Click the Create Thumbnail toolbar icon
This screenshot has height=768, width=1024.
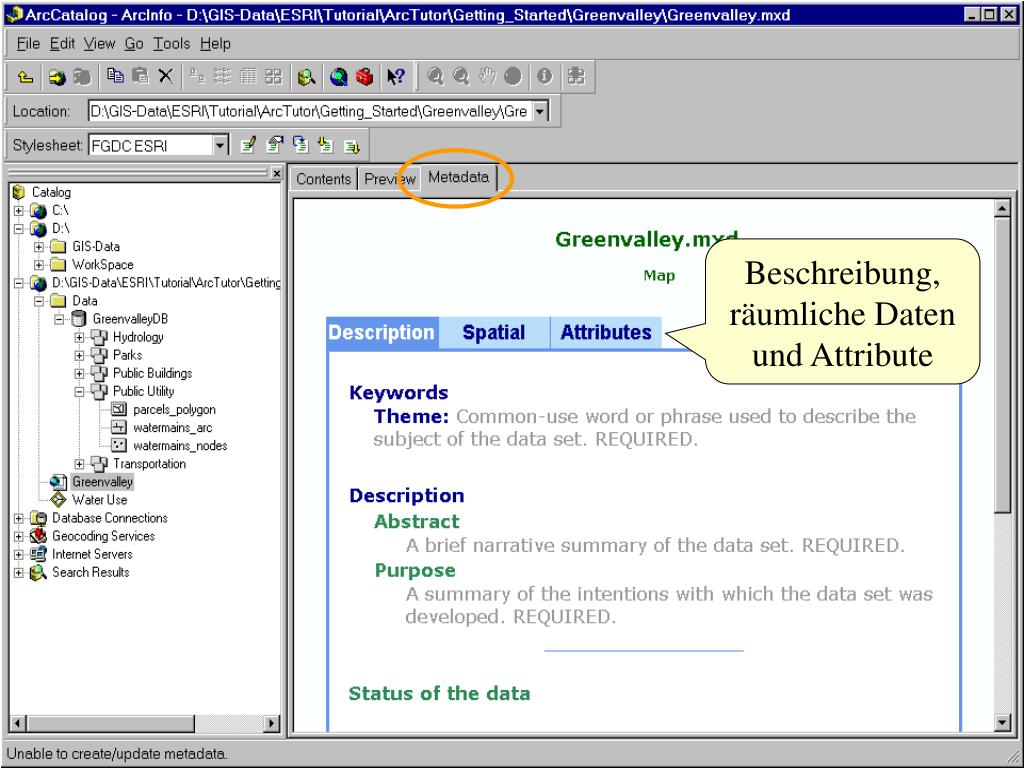[x=576, y=77]
